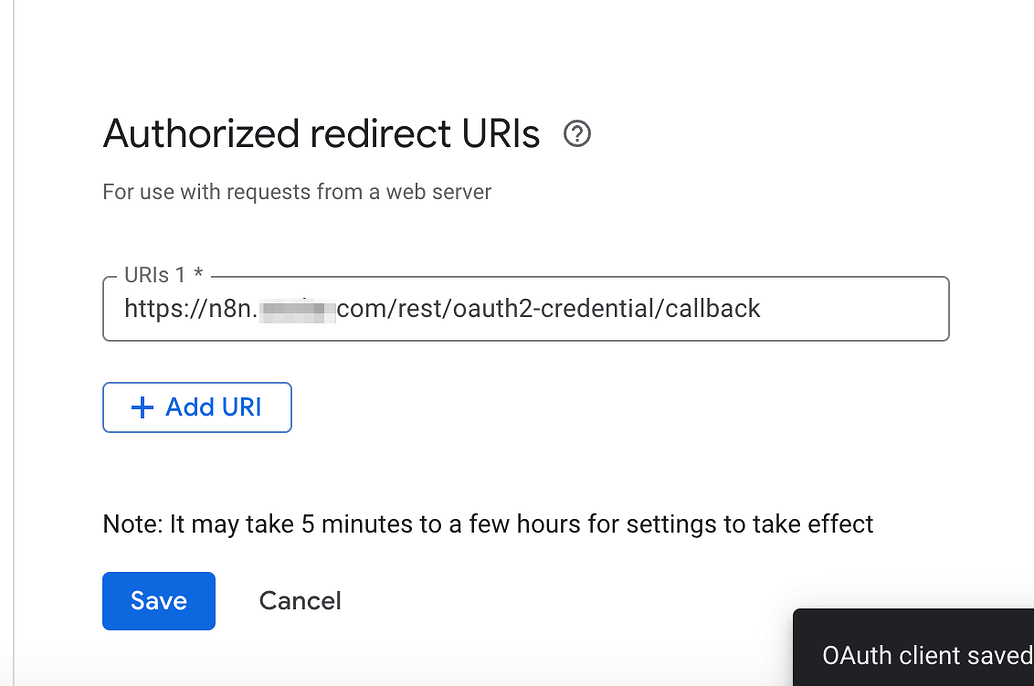Screen dimensions: 1034x686
Task: Click inside the URIs 1 text field
Action: click(x=527, y=309)
